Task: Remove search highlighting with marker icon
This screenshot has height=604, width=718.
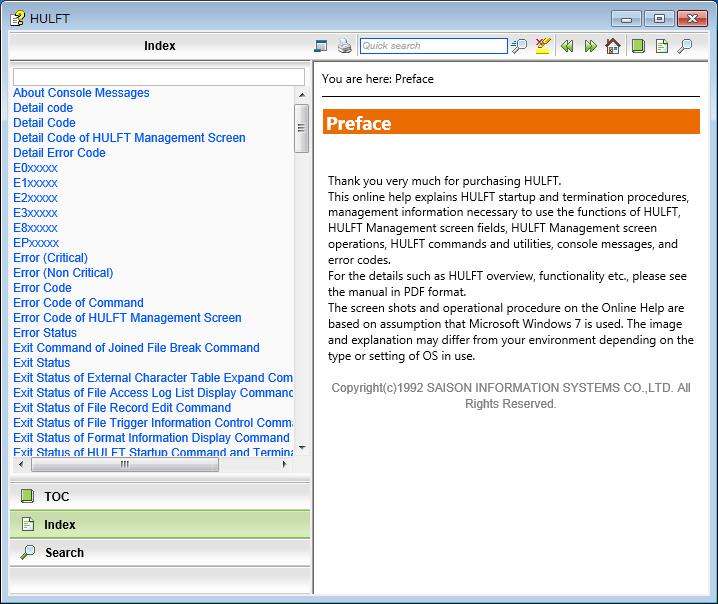Action: (543, 46)
